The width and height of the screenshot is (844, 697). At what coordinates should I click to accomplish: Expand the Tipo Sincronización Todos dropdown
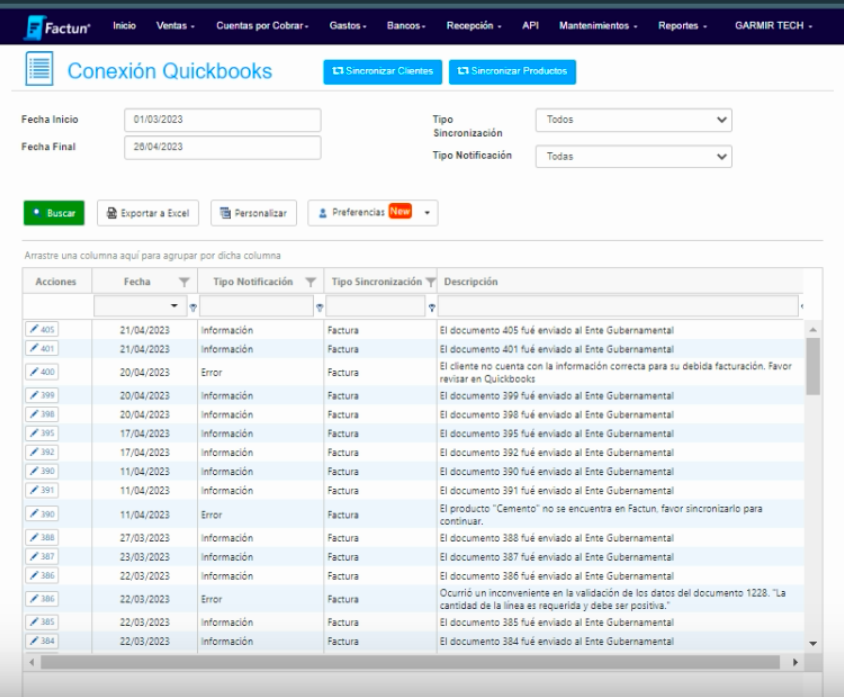coord(634,120)
